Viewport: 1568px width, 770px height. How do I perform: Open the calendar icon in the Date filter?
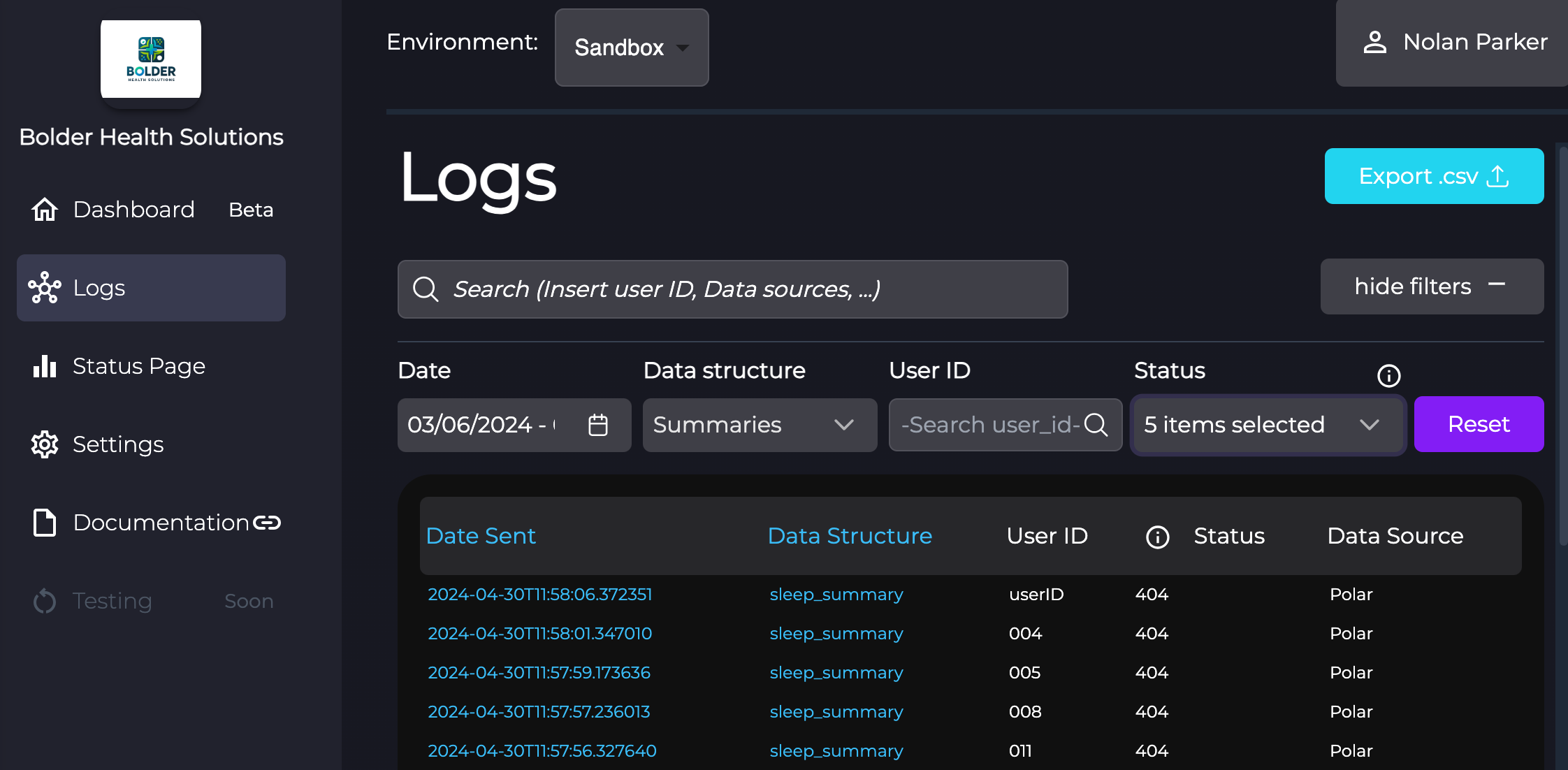click(x=598, y=425)
